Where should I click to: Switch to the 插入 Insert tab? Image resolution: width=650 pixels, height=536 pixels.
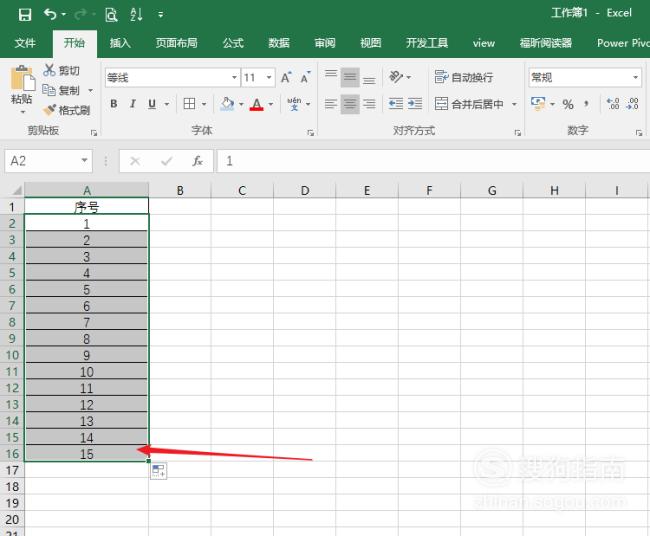point(120,43)
